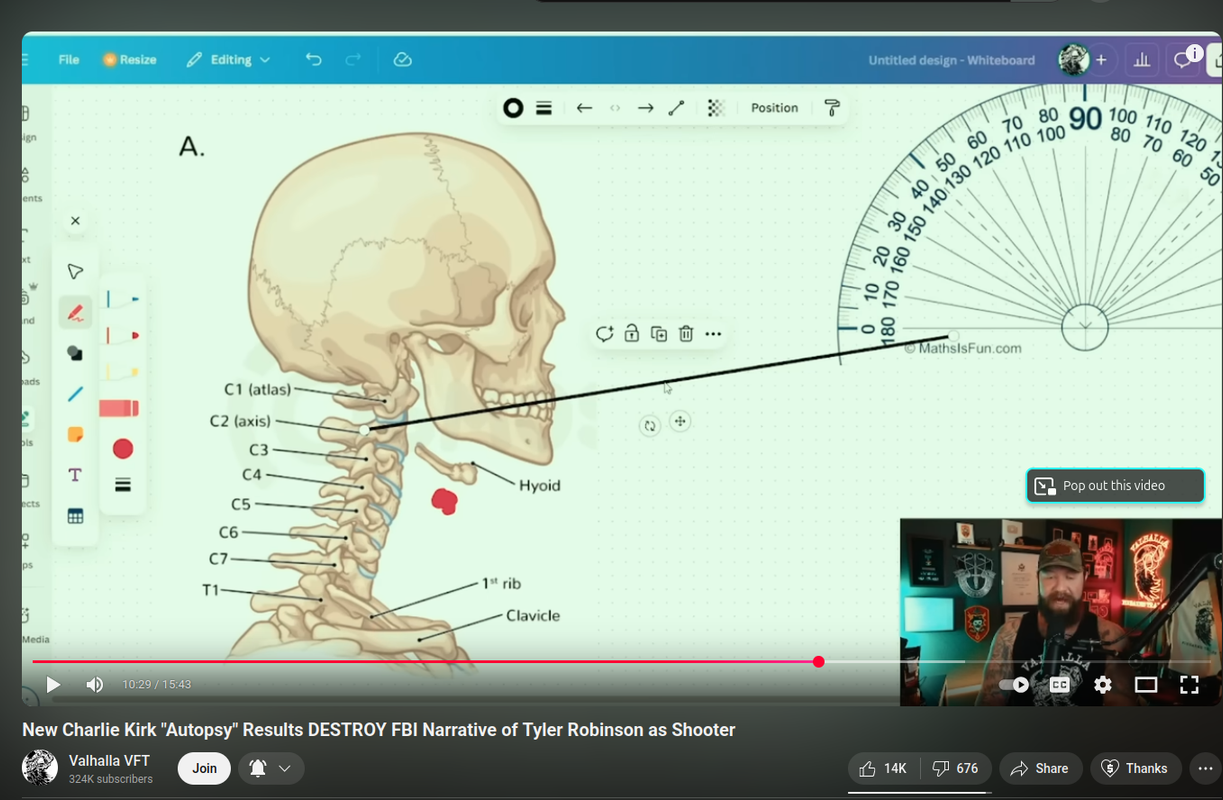Open the comments speech bubble icon
Viewport: 1223px width, 800px height.
pyautogui.click(x=1183, y=60)
